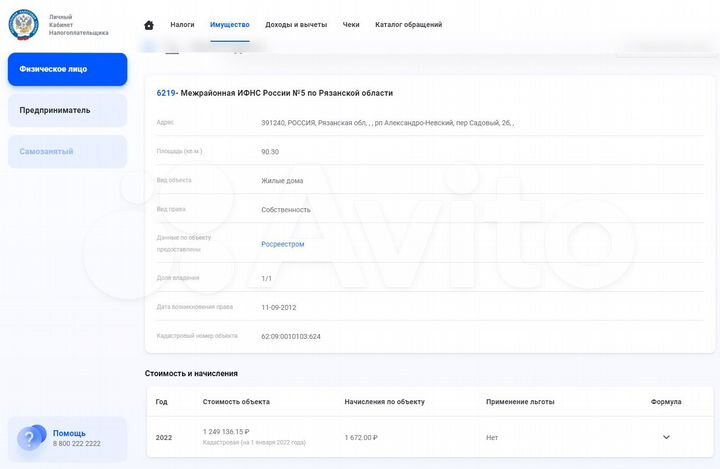The width and height of the screenshot is (720, 469).
Task: Go to the Чеки tab
Action: click(351, 24)
